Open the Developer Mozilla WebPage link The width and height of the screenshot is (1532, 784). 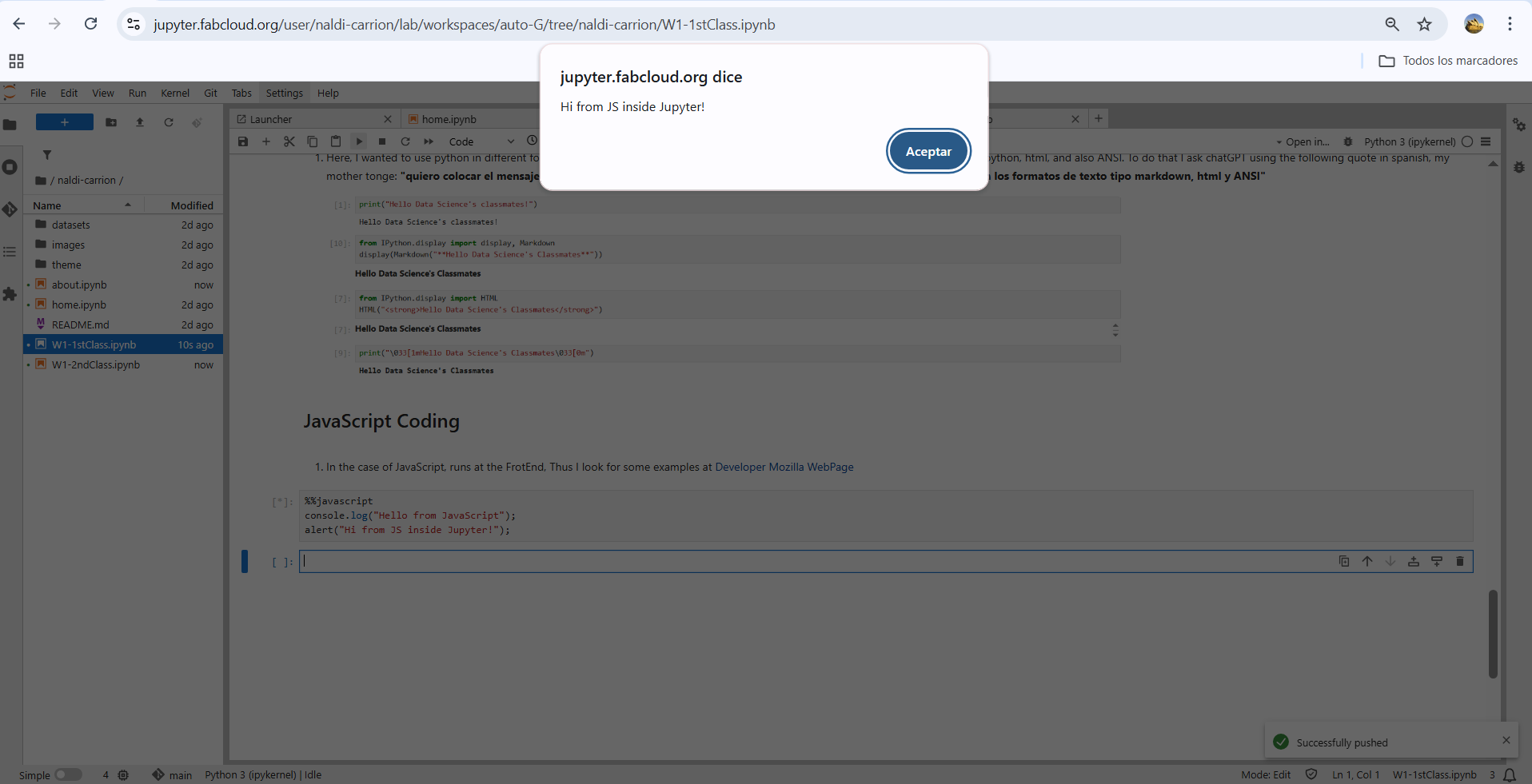click(x=784, y=467)
